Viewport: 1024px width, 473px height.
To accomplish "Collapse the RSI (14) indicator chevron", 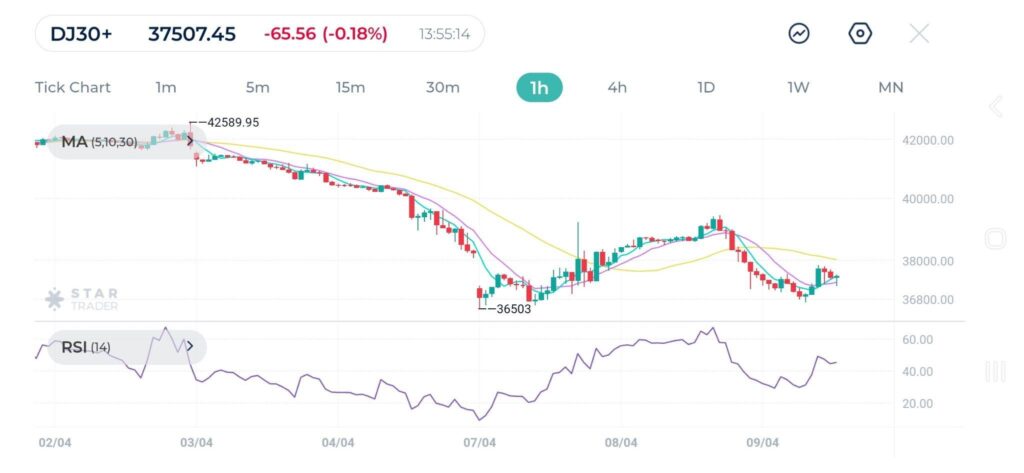I will [x=191, y=347].
